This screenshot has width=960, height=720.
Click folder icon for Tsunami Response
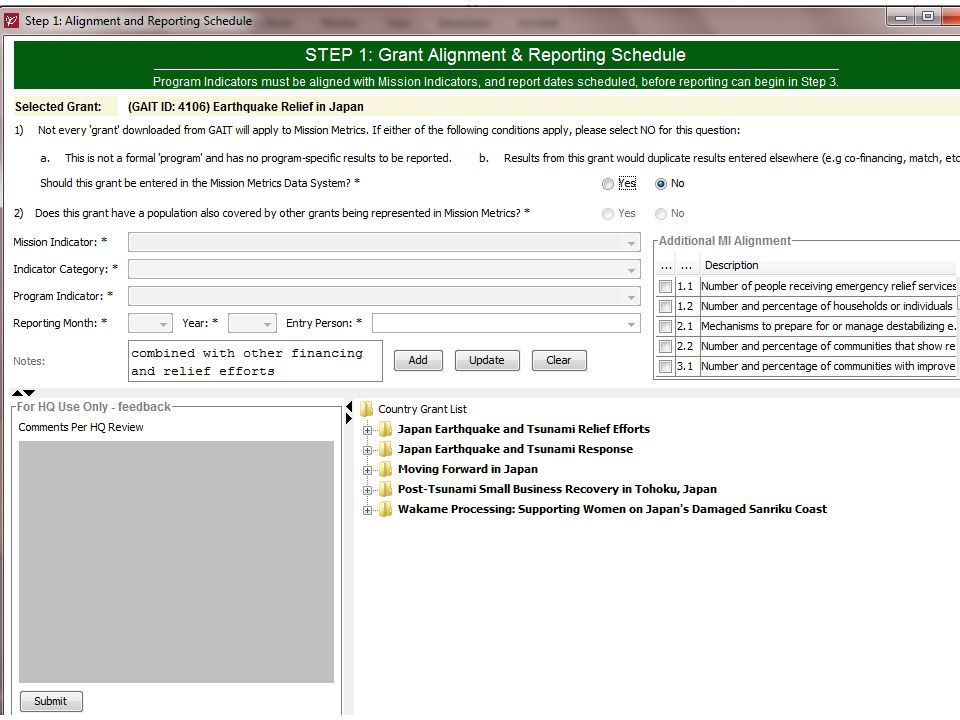[x=386, y=449]
